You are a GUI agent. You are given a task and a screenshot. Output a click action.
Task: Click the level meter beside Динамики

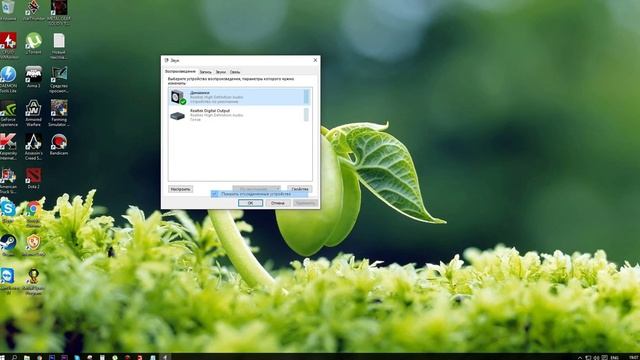(306, 97)
